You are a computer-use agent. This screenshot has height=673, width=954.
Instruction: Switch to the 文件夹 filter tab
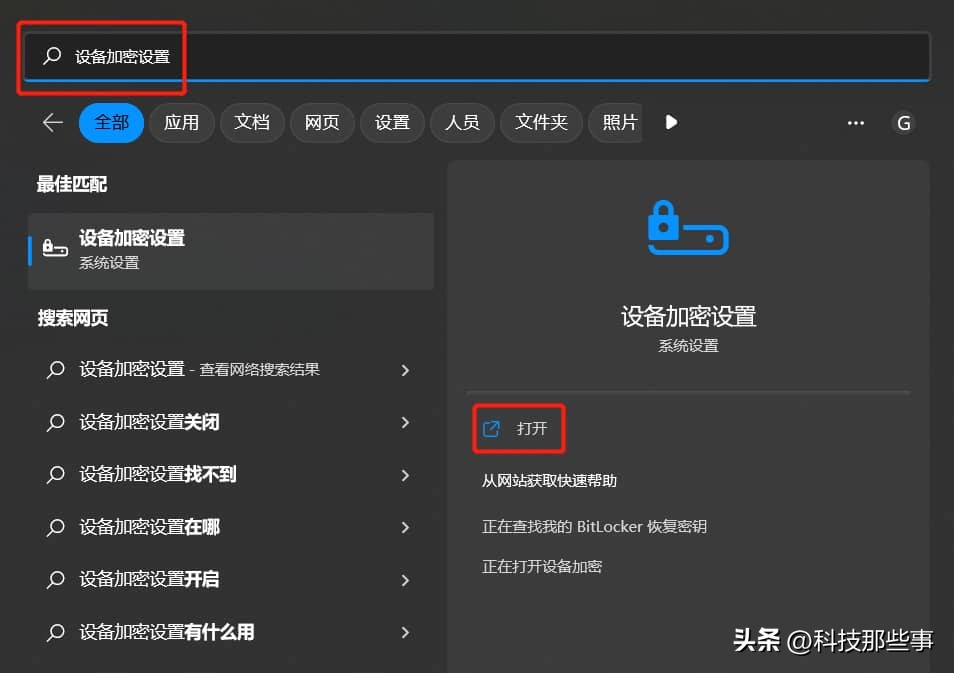[541, 122]
